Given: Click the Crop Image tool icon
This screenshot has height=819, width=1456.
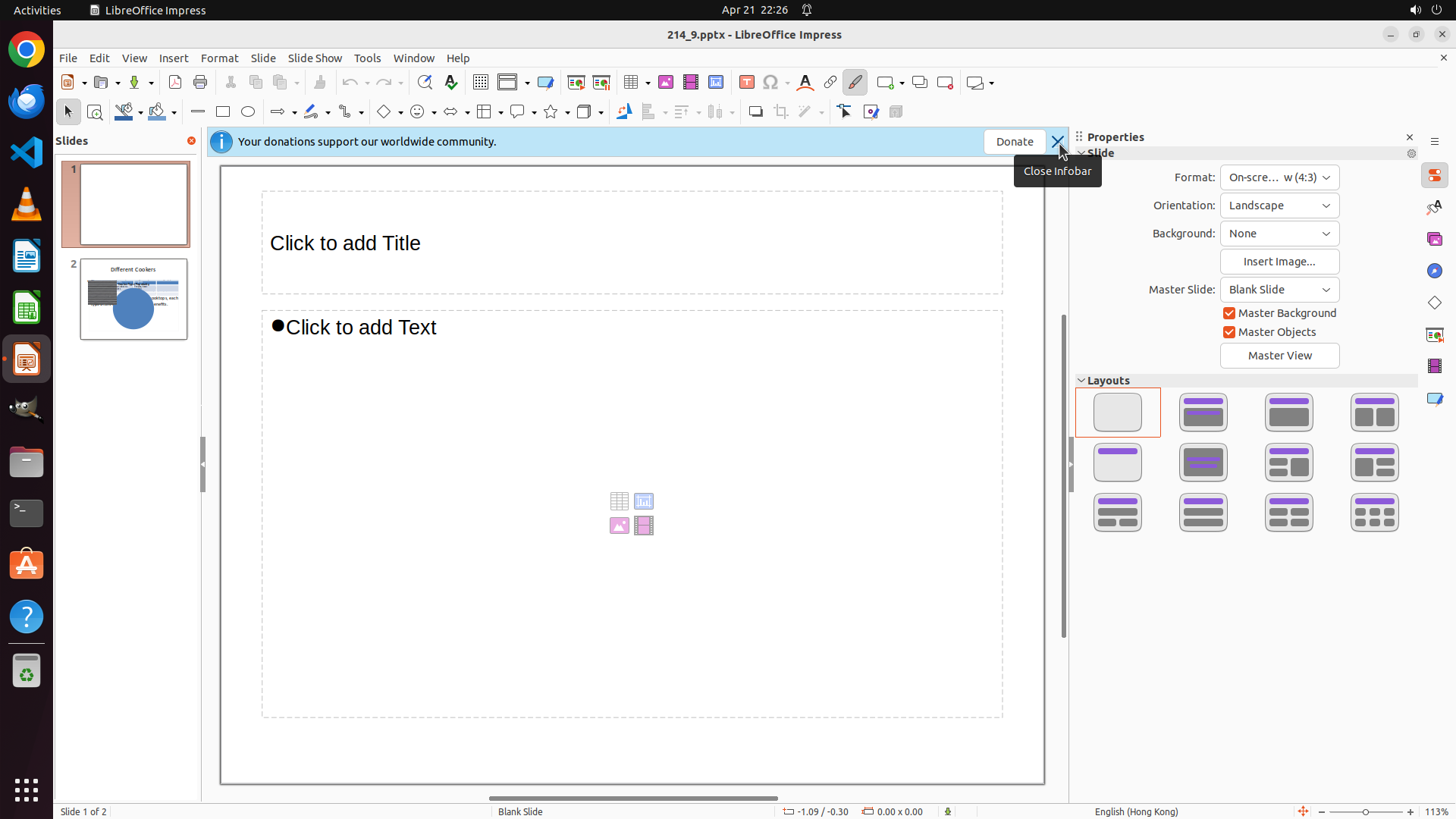Looking at the screenshot, I should coord(781,112).
